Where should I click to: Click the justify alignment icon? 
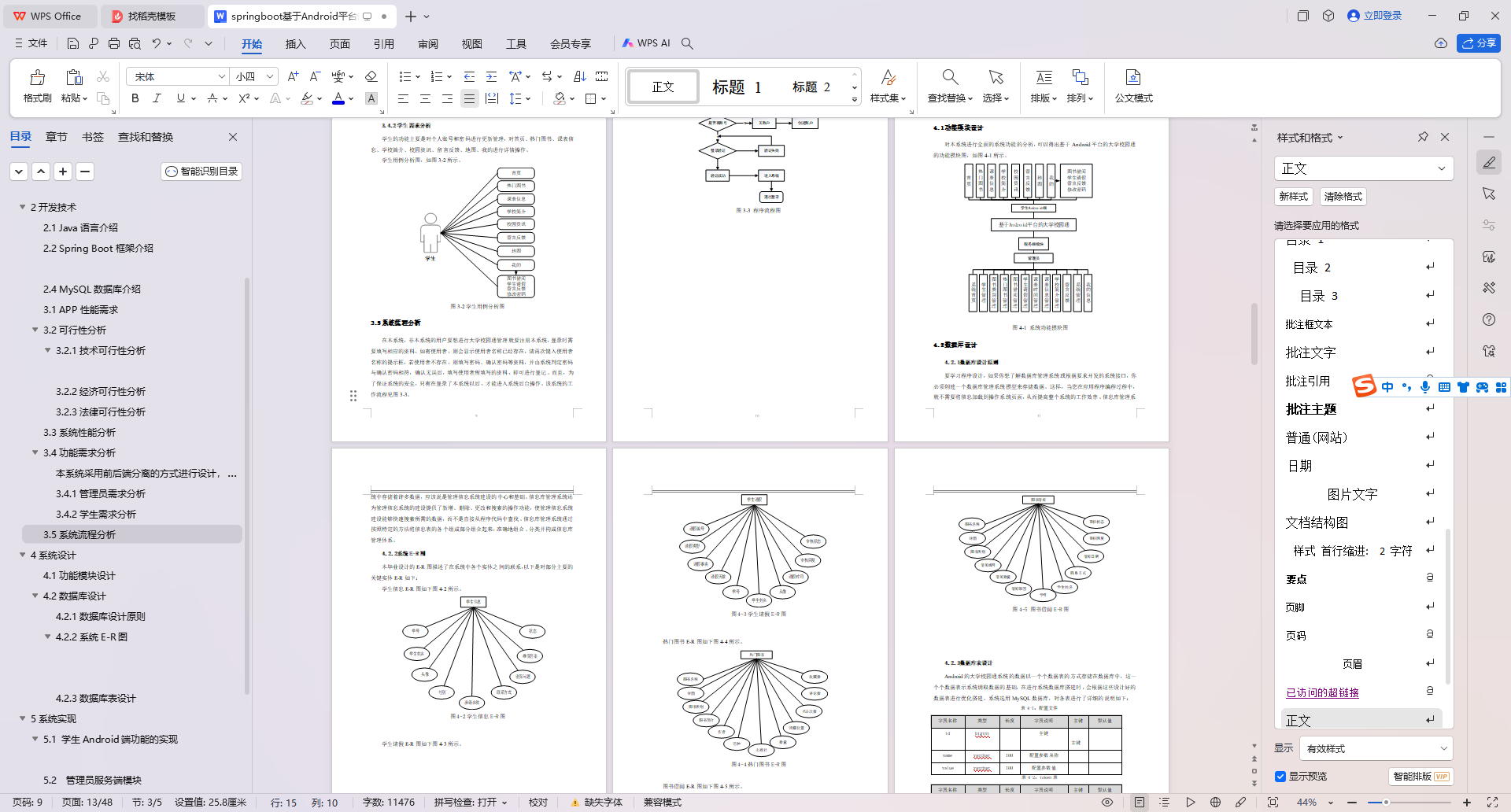click(469, 98)
